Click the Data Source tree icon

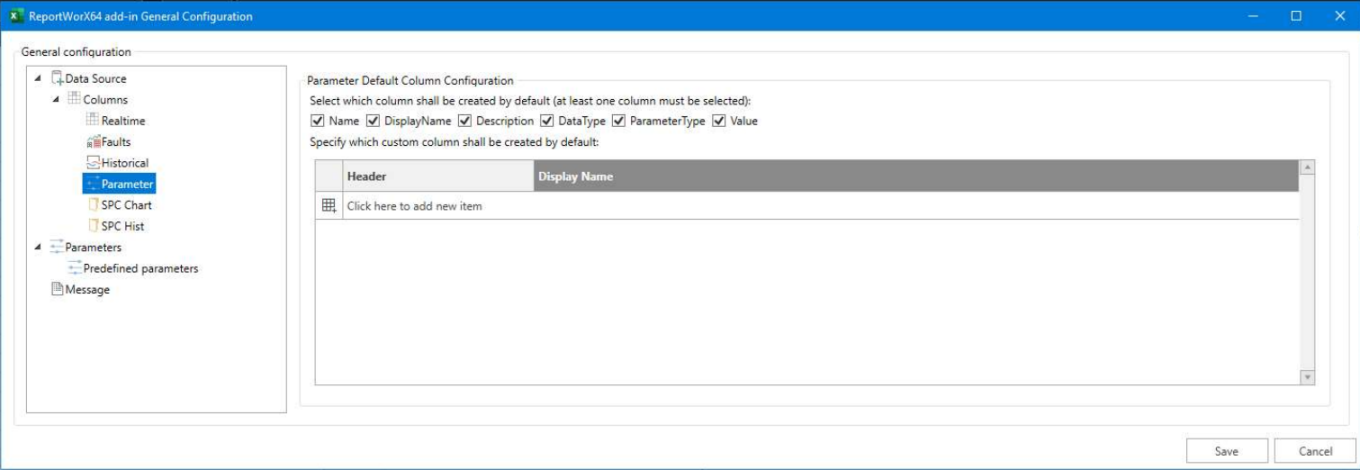click(x=57, y=78)
